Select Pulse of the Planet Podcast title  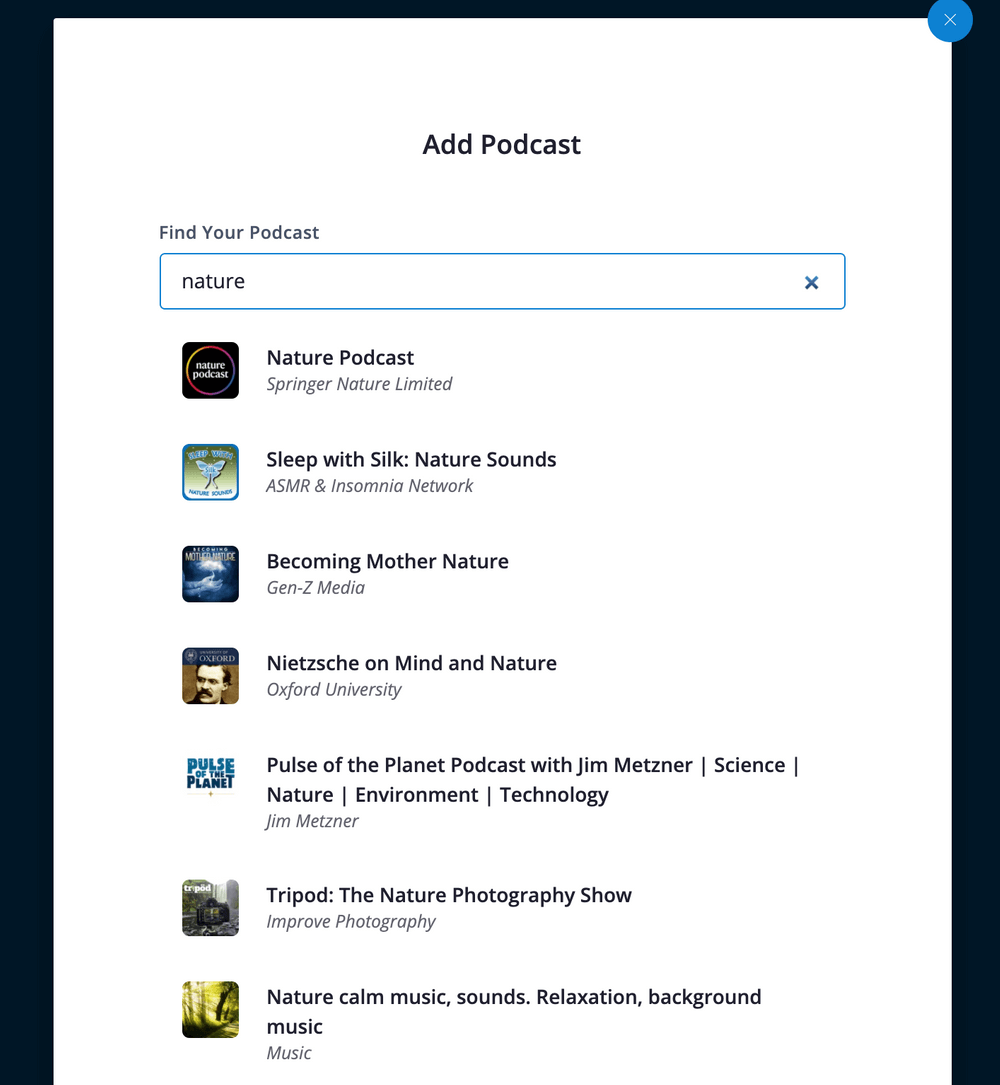pyautogui.click(x=533, y=780)
